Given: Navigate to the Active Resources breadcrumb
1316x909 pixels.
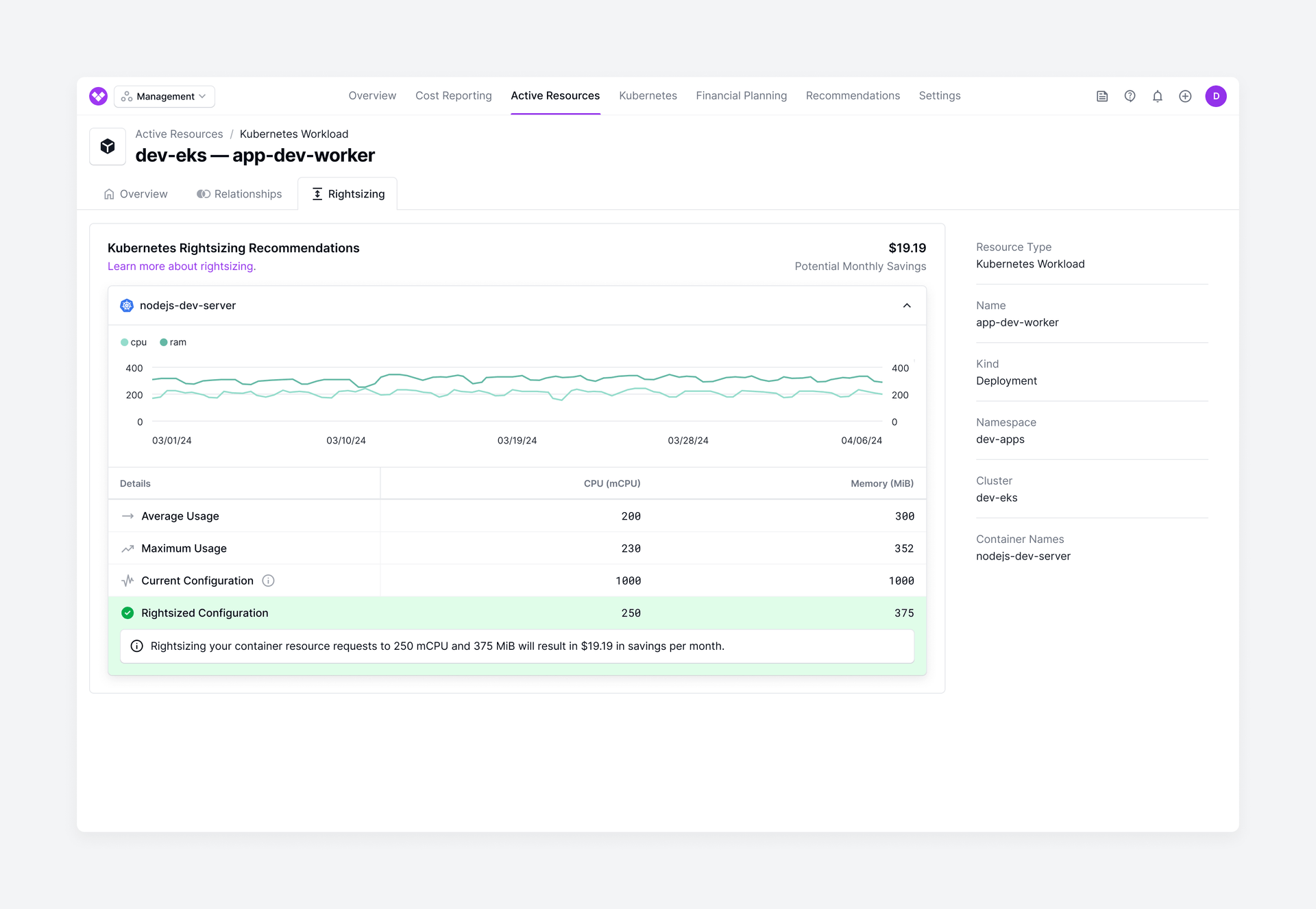Looking at the screenshot, I should pos(179,134).
